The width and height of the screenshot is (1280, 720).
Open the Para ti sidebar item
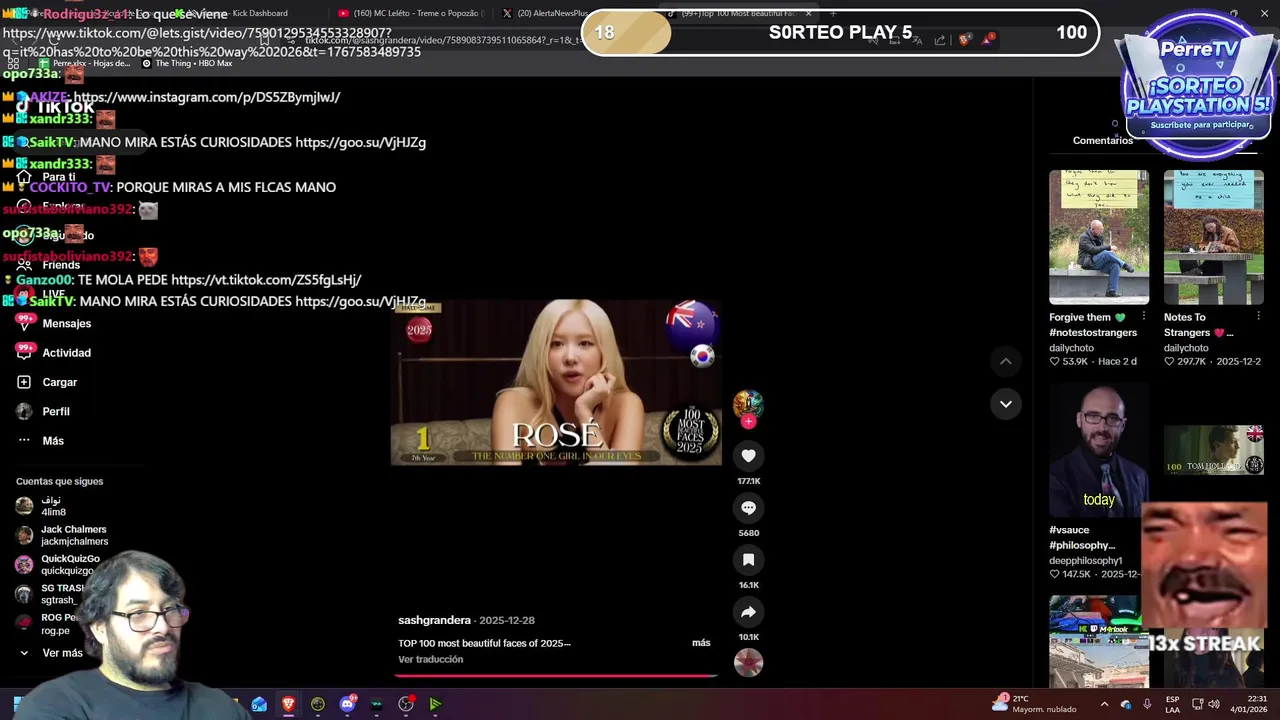(x=46, y=177)
